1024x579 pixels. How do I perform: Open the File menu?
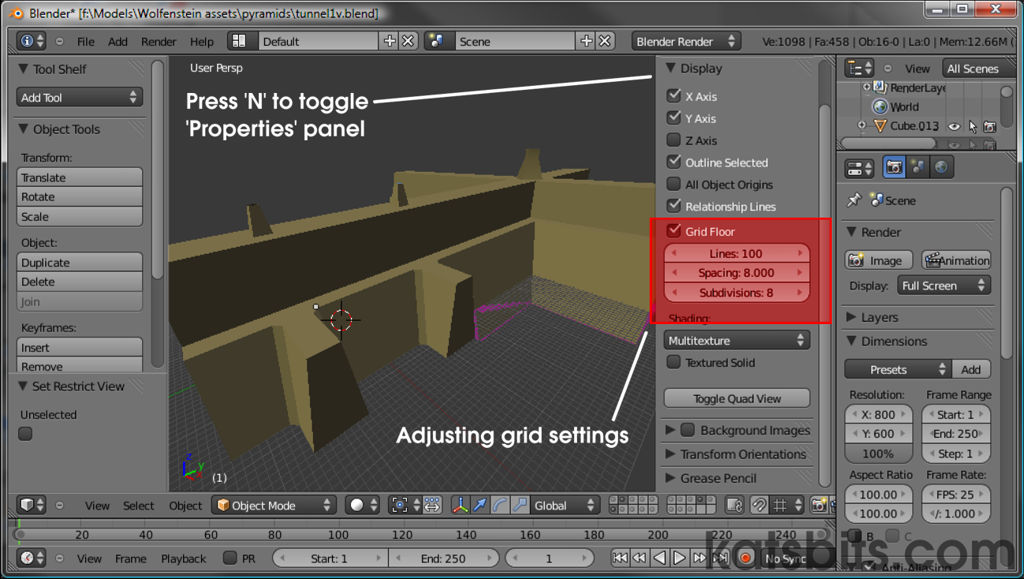coord(86,41)
